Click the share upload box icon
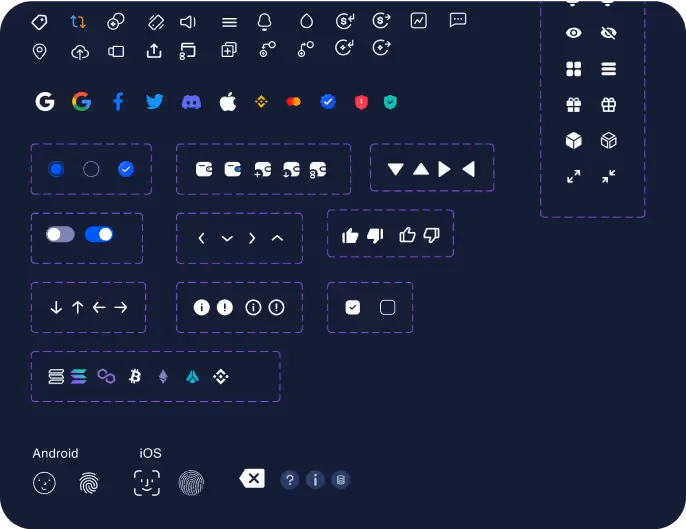Screen dimensions: 686x529 coord(154,51)
